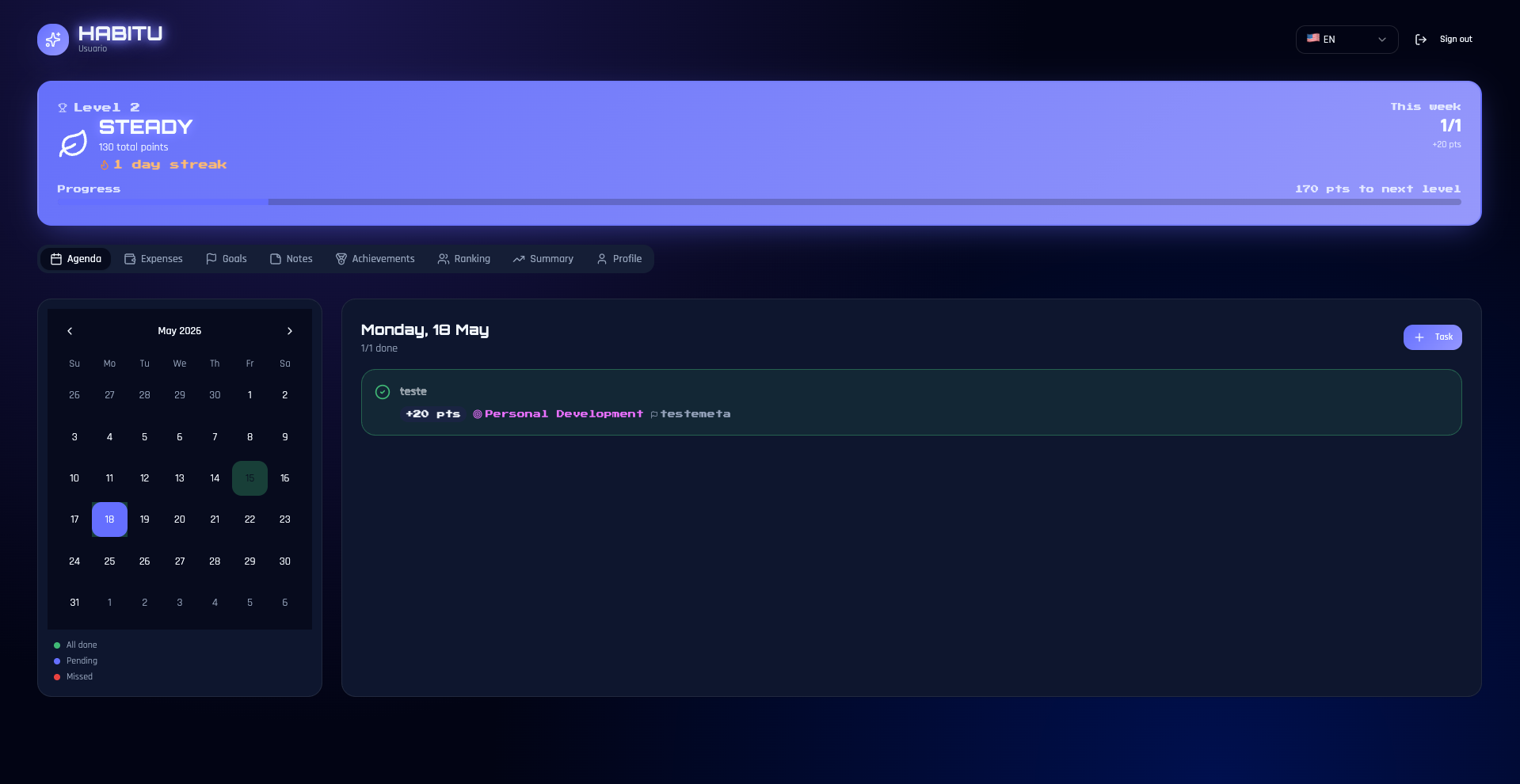Sign out of the account
The width and height of the screenshot is (1520, 784).
point(1444,40)
